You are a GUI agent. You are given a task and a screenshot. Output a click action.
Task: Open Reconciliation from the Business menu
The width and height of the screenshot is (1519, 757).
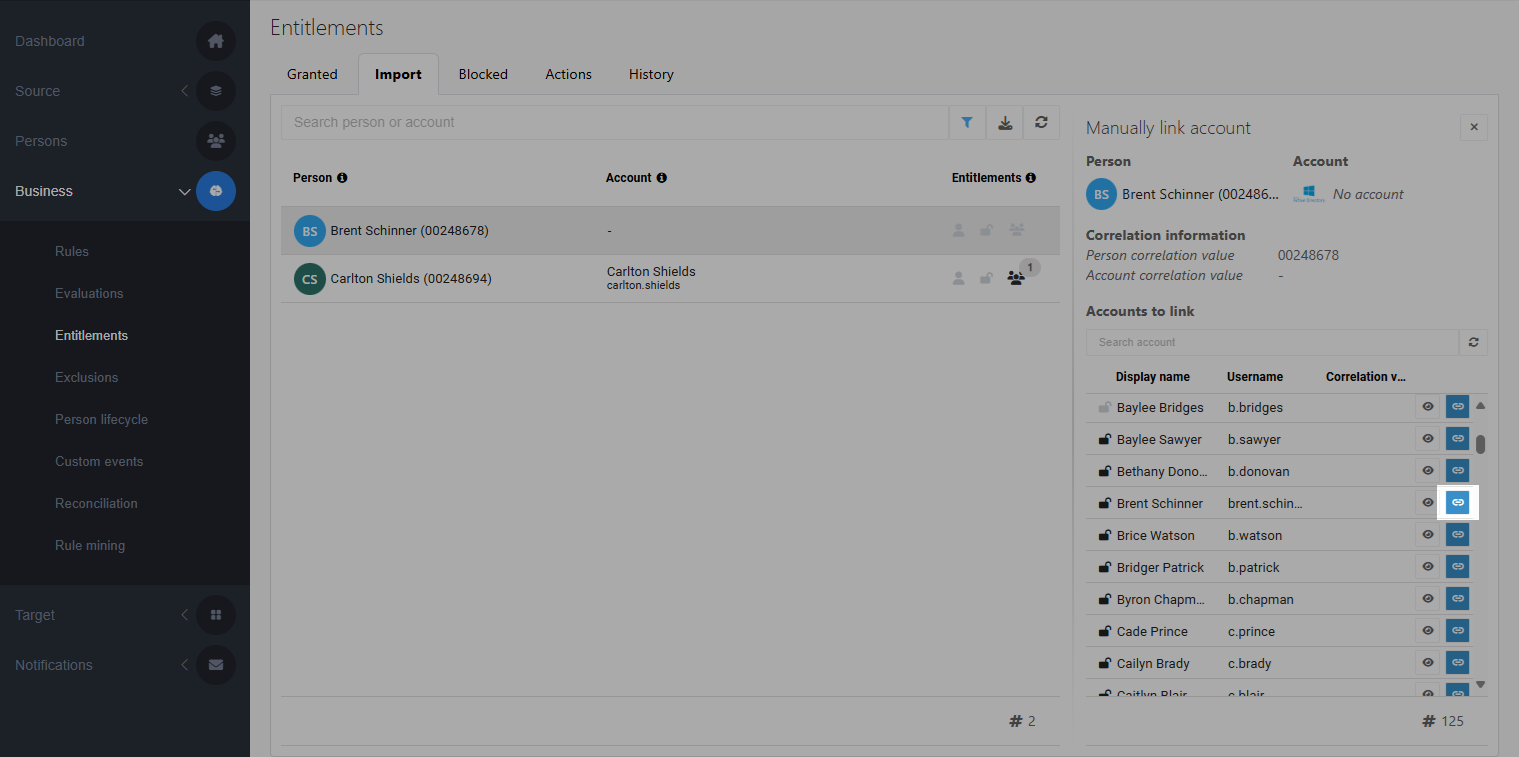pyautogui.click(x=96, y=503)
